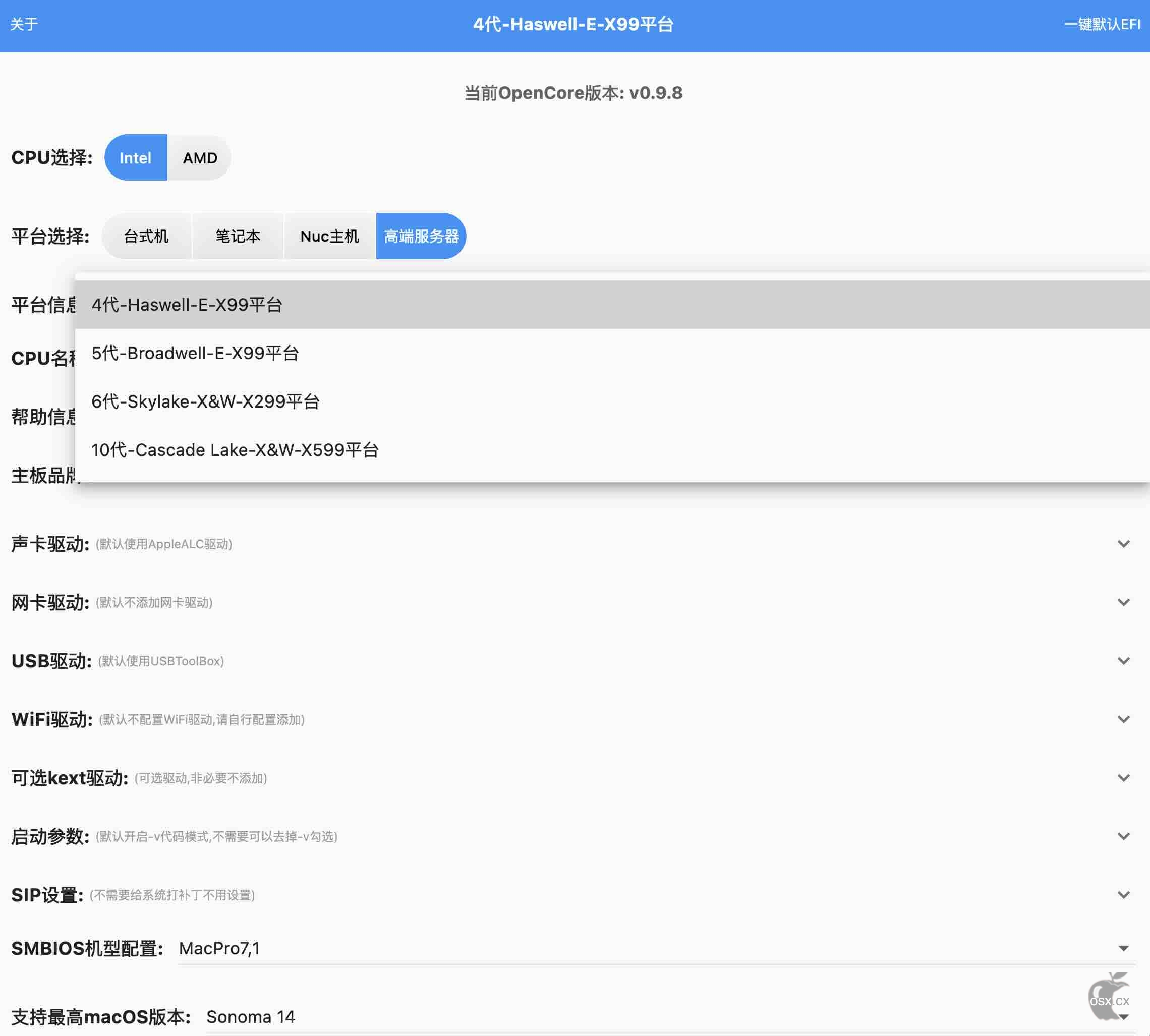1150x1036 pixels.
Task: Select AMD as the CPU
Action: (200, 158)
